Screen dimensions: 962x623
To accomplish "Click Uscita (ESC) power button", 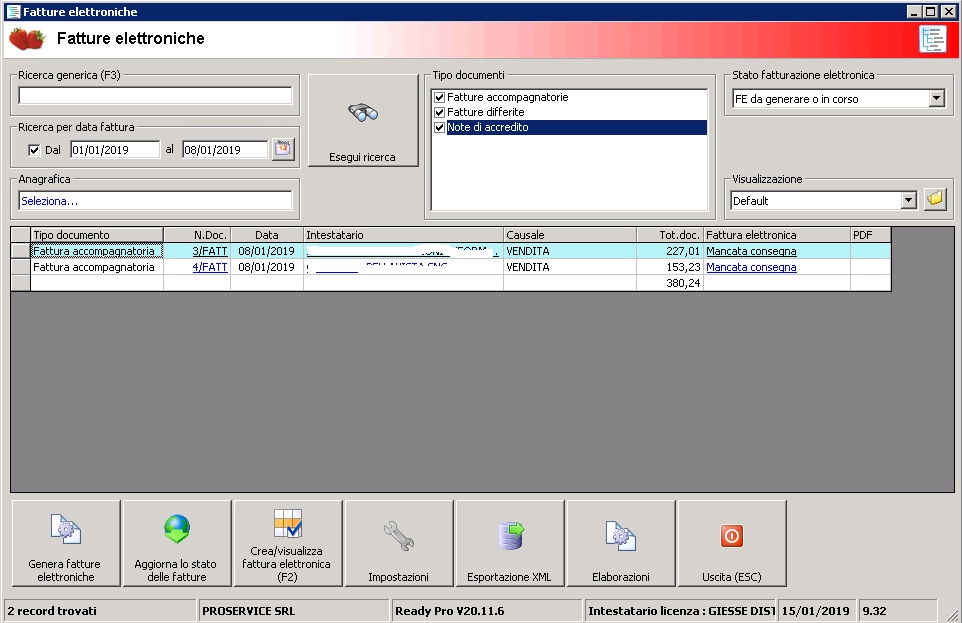I will pos(732,543).
